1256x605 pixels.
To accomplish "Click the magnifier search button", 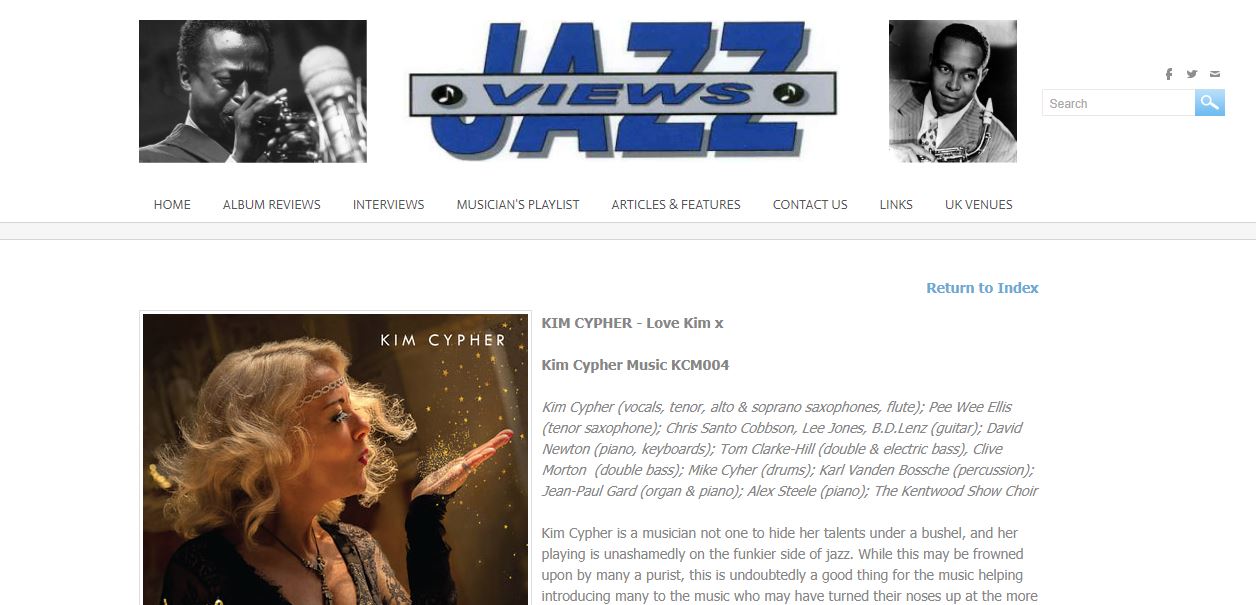I will 1210,103.
